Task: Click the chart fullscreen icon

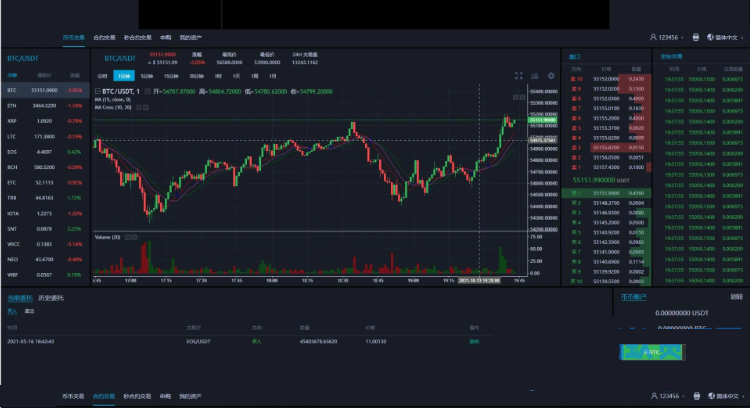Action: click(518, 75)
